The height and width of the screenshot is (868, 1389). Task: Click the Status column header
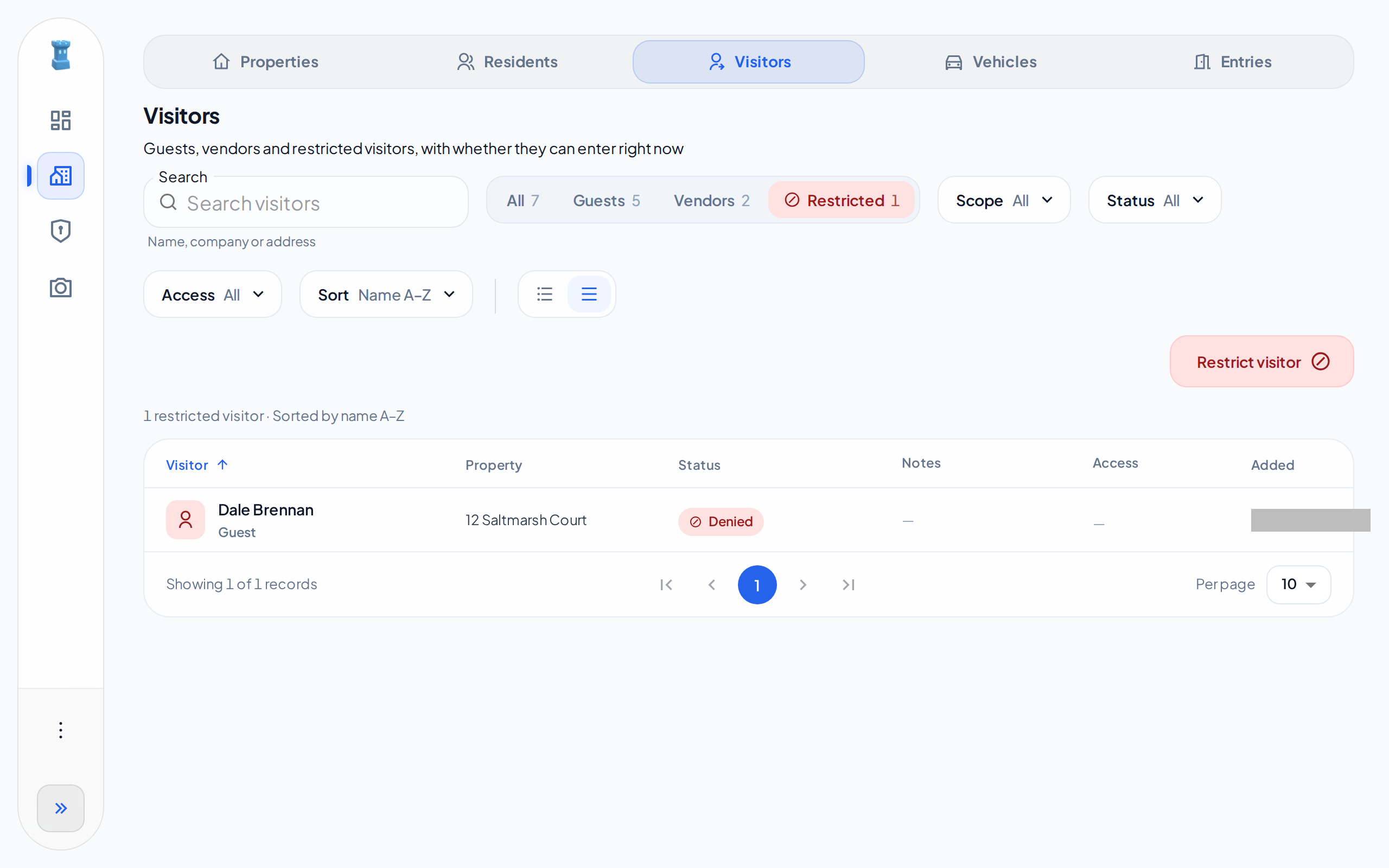[699, 465]
